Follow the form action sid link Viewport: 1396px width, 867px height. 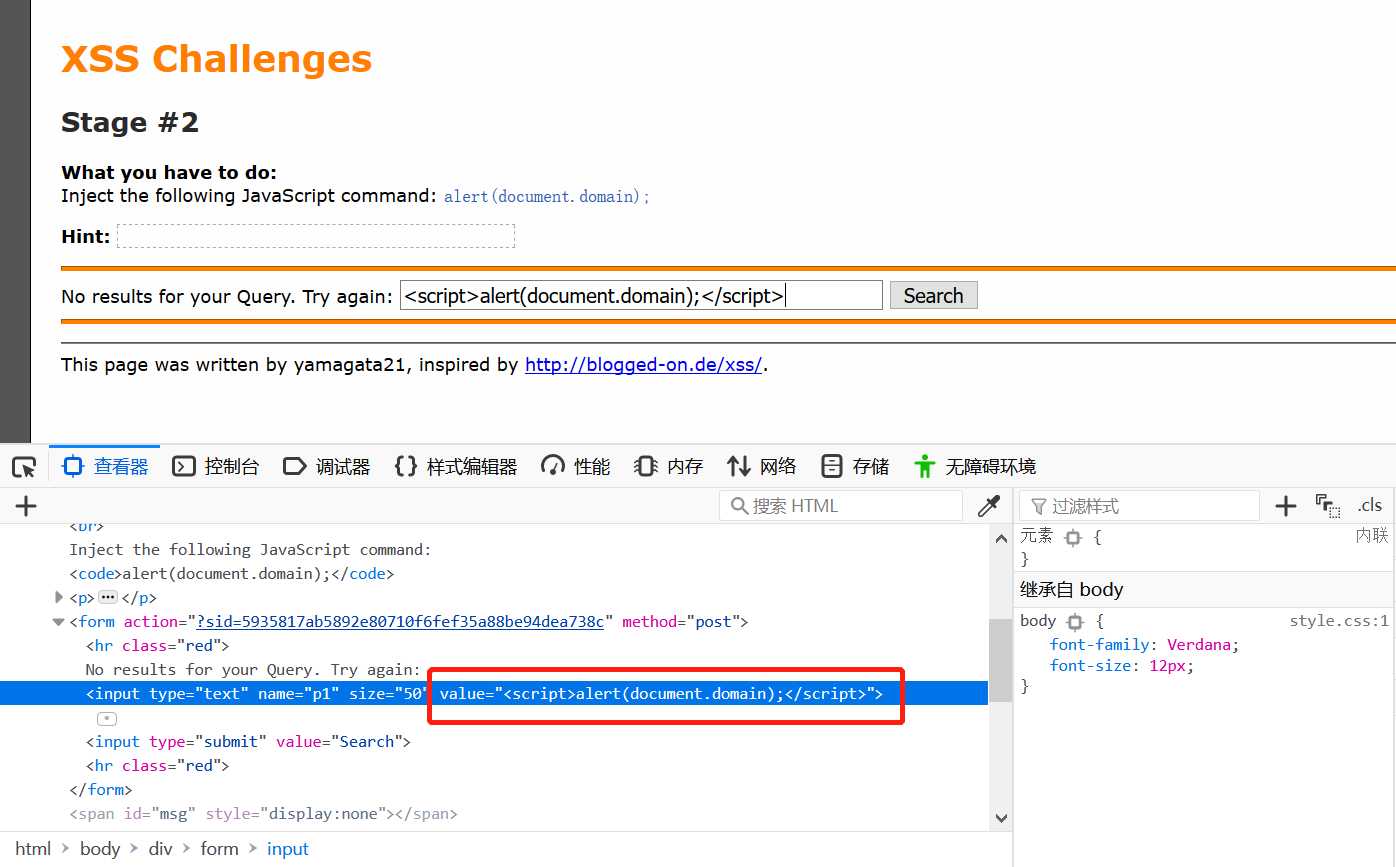400,622
